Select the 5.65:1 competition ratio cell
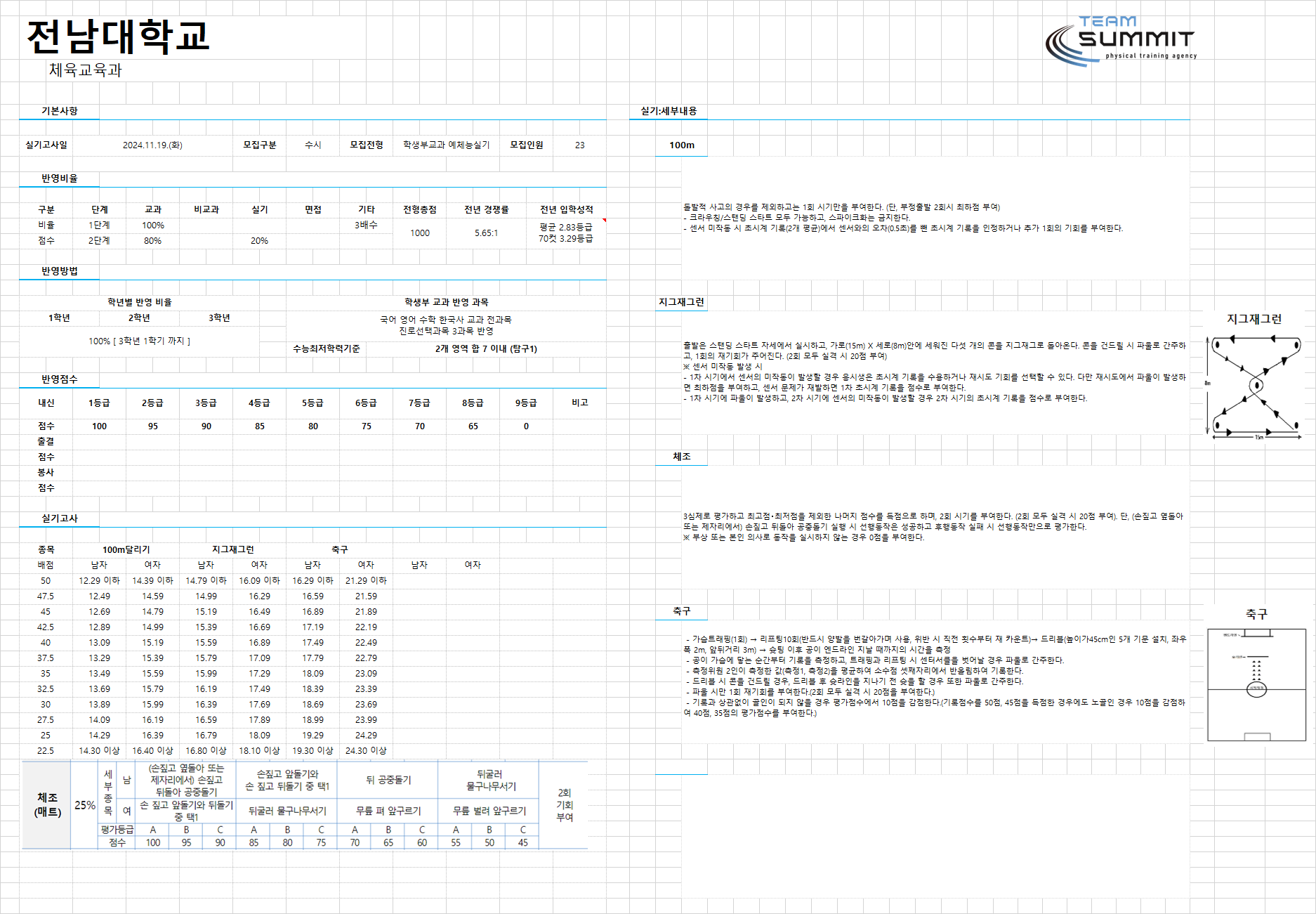Screen dimensions: 1316x914 point(486,233)
